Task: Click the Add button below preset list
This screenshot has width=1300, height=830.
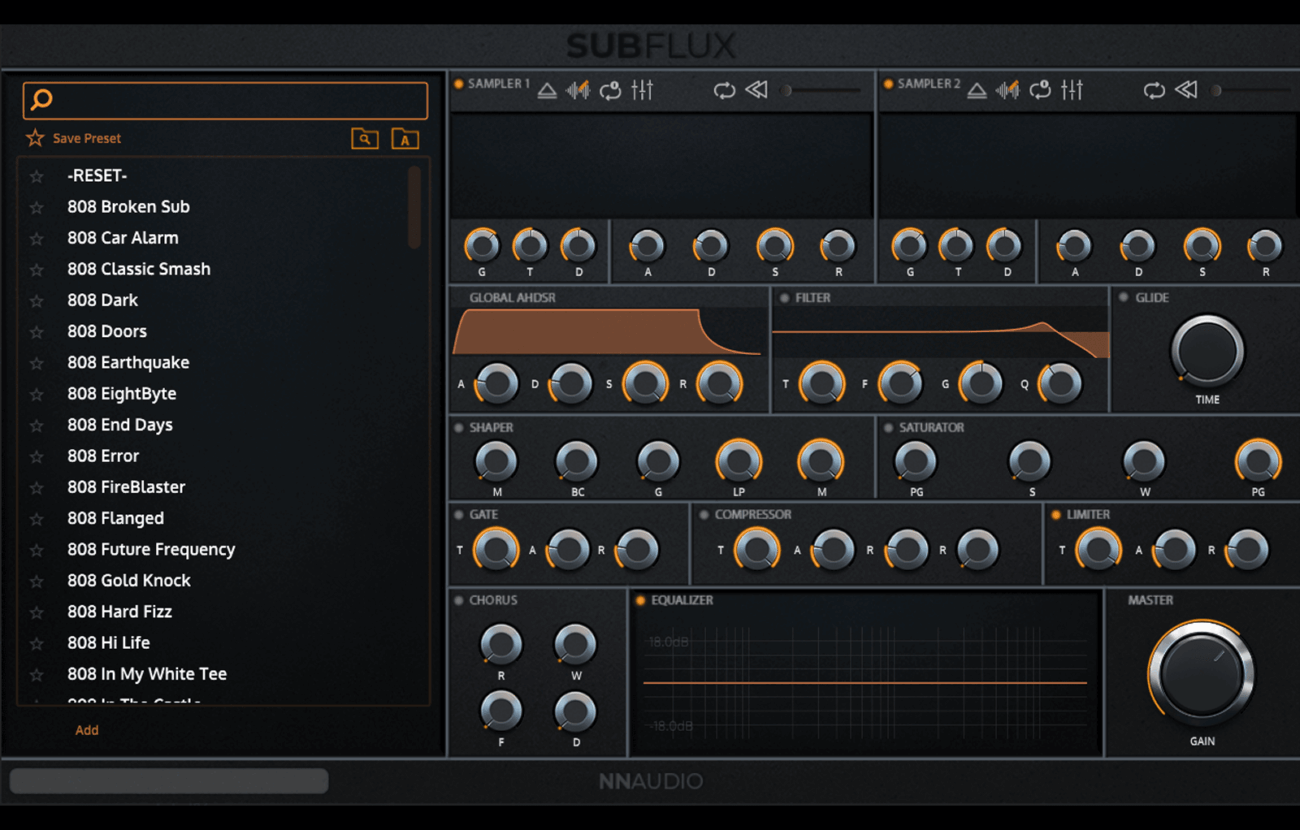Action: pos(87,730)
